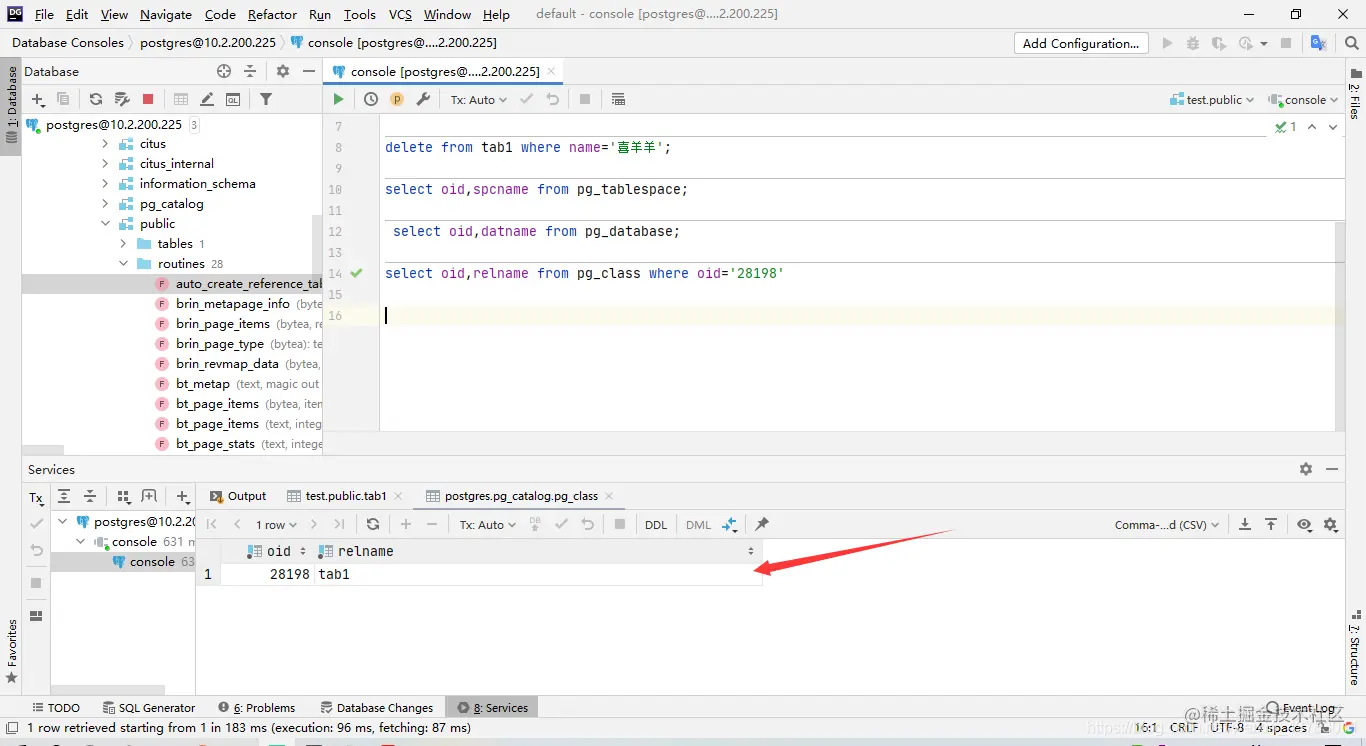Open 6: Problems tool window

pos(257,707)
